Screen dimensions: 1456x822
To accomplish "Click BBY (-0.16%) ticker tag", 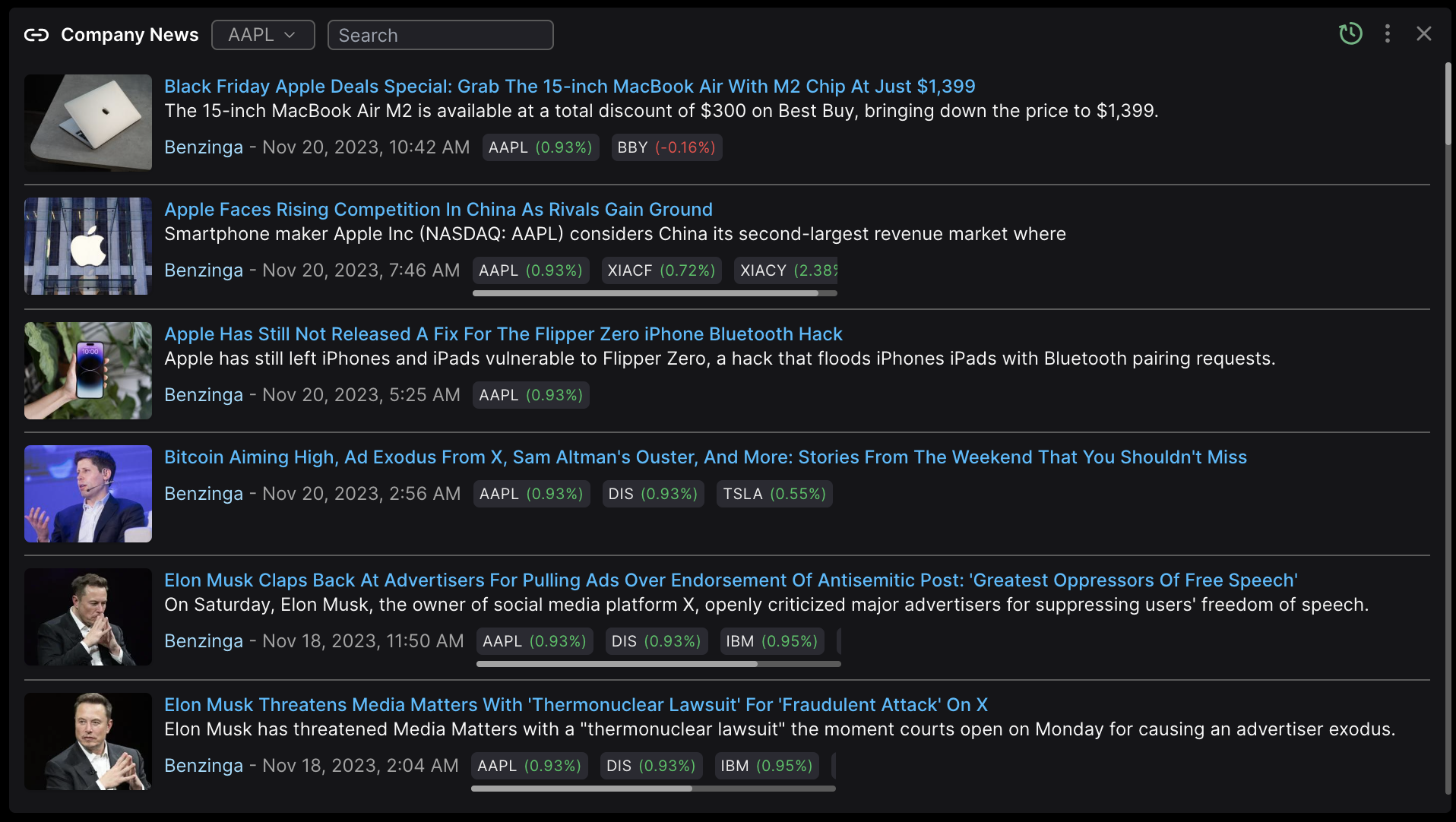I will (x=666, y=147).
